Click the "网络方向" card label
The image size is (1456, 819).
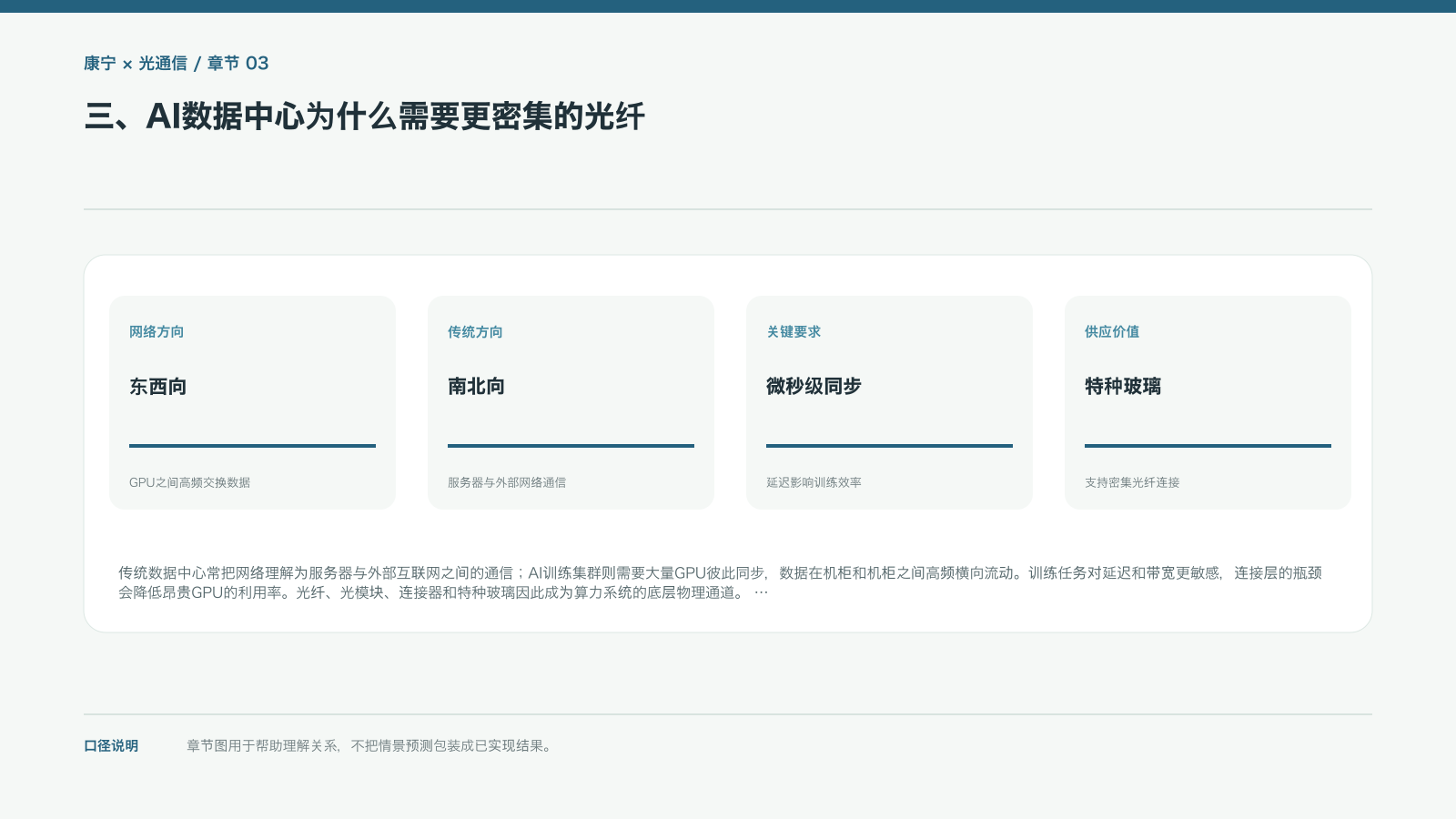(x=157, y=332)
